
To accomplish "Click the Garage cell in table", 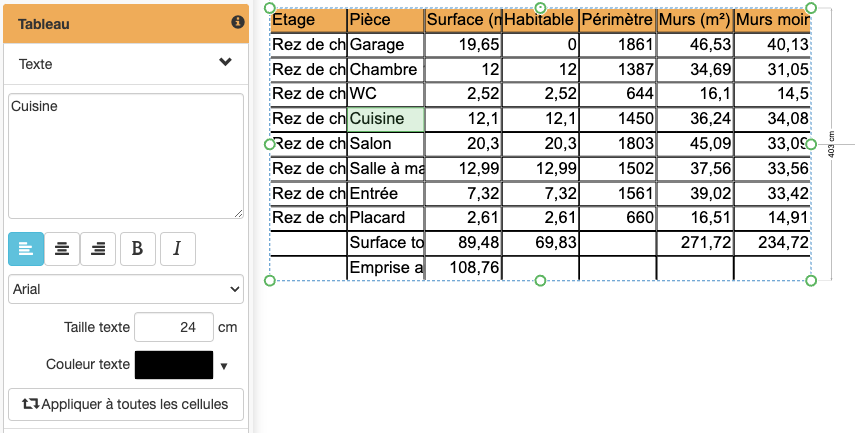I will pyautogui.click(x=385, y=45).
